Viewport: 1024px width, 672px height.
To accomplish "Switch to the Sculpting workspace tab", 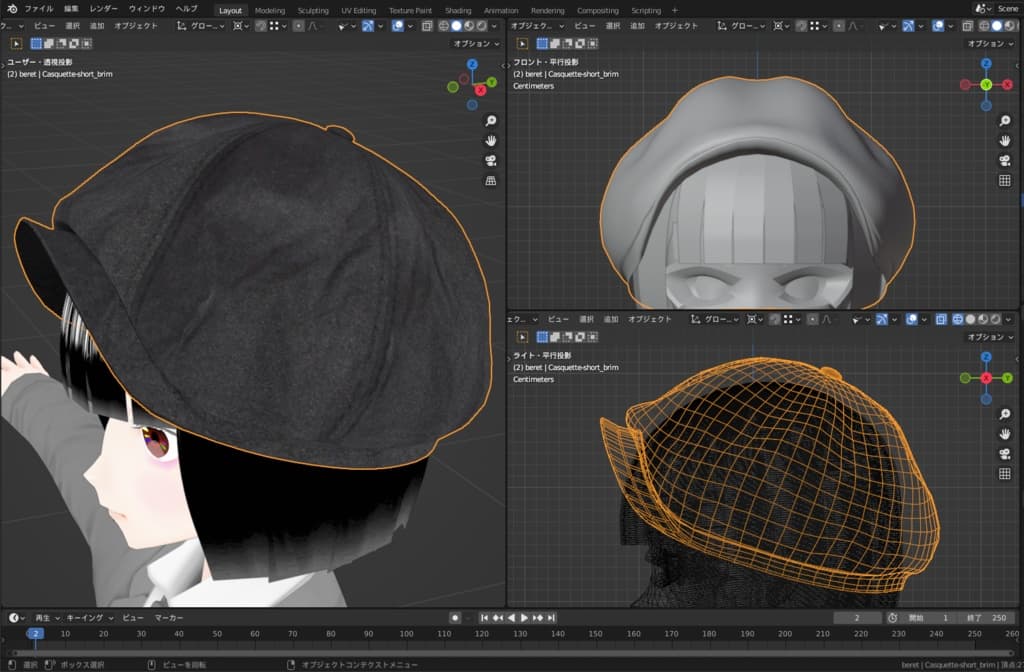I will [x=312, y=10].
